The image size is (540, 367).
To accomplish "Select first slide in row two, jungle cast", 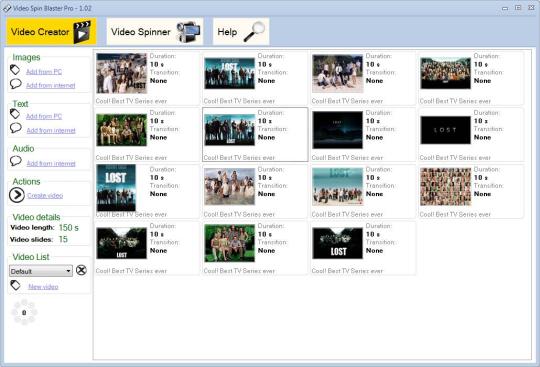I will 122,130.
